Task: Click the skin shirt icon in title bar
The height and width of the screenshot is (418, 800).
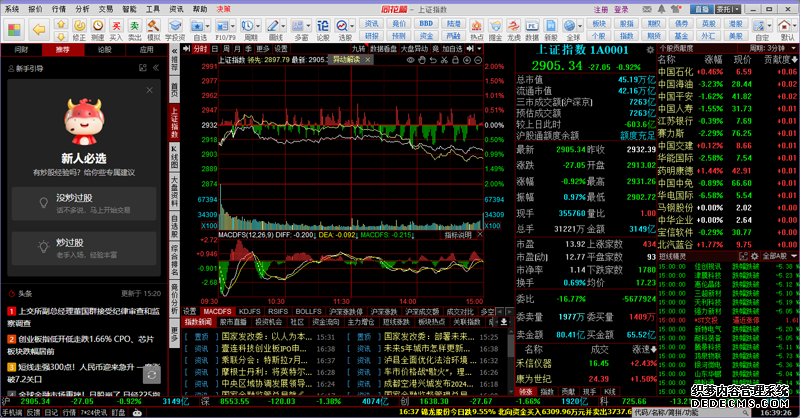Action: click(677, 9)
